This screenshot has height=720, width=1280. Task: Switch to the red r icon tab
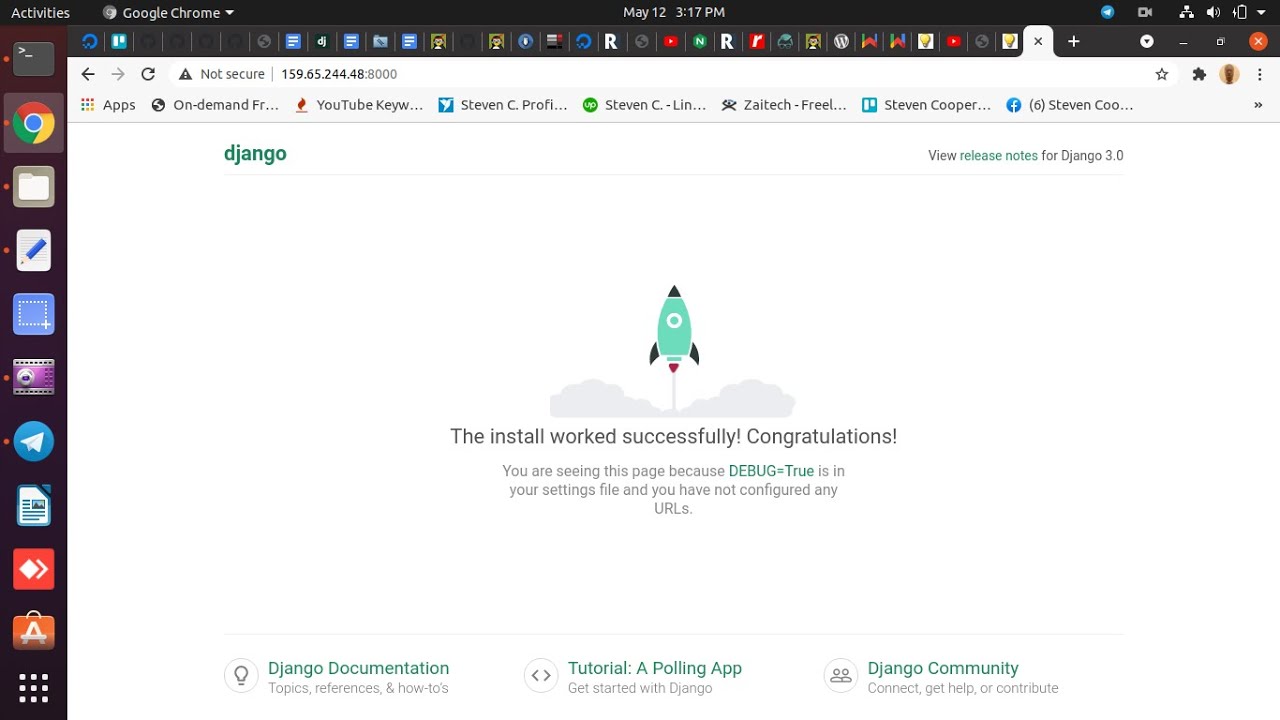[758, 41]
